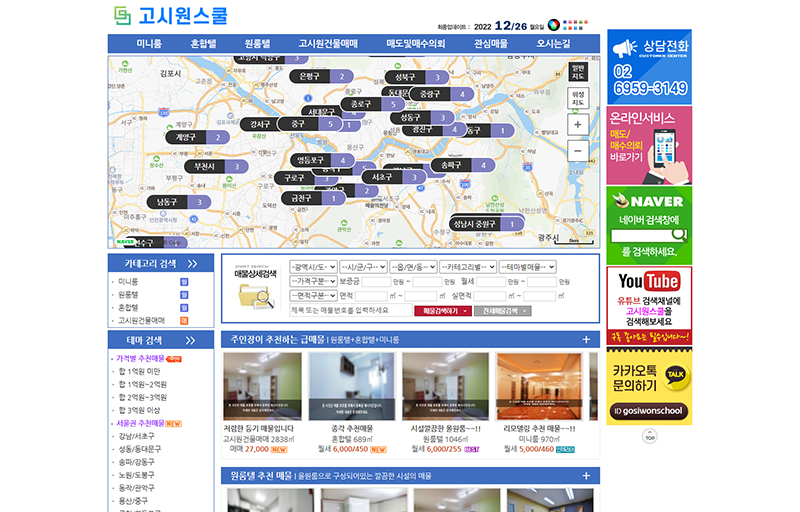Click the 상담전화 megaphone banner

pos(648,67)
